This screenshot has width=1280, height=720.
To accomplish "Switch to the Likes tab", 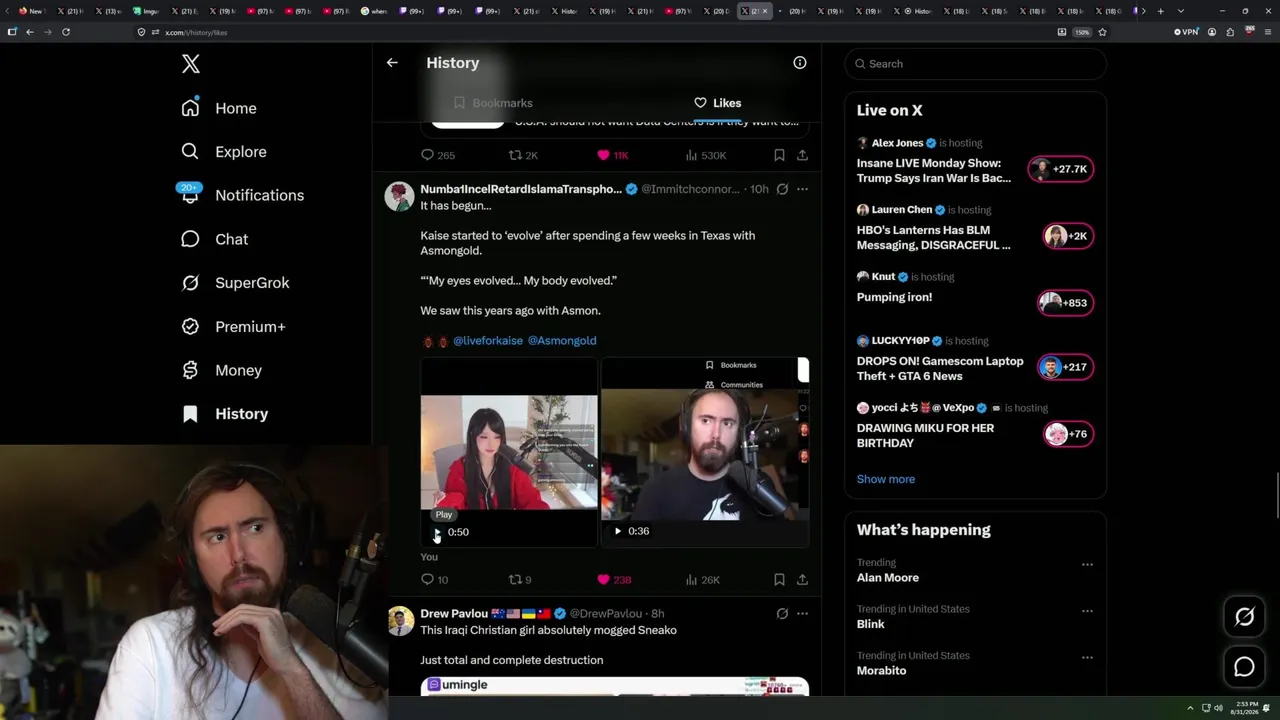I will pyautogui.click(x=717, y=103).
